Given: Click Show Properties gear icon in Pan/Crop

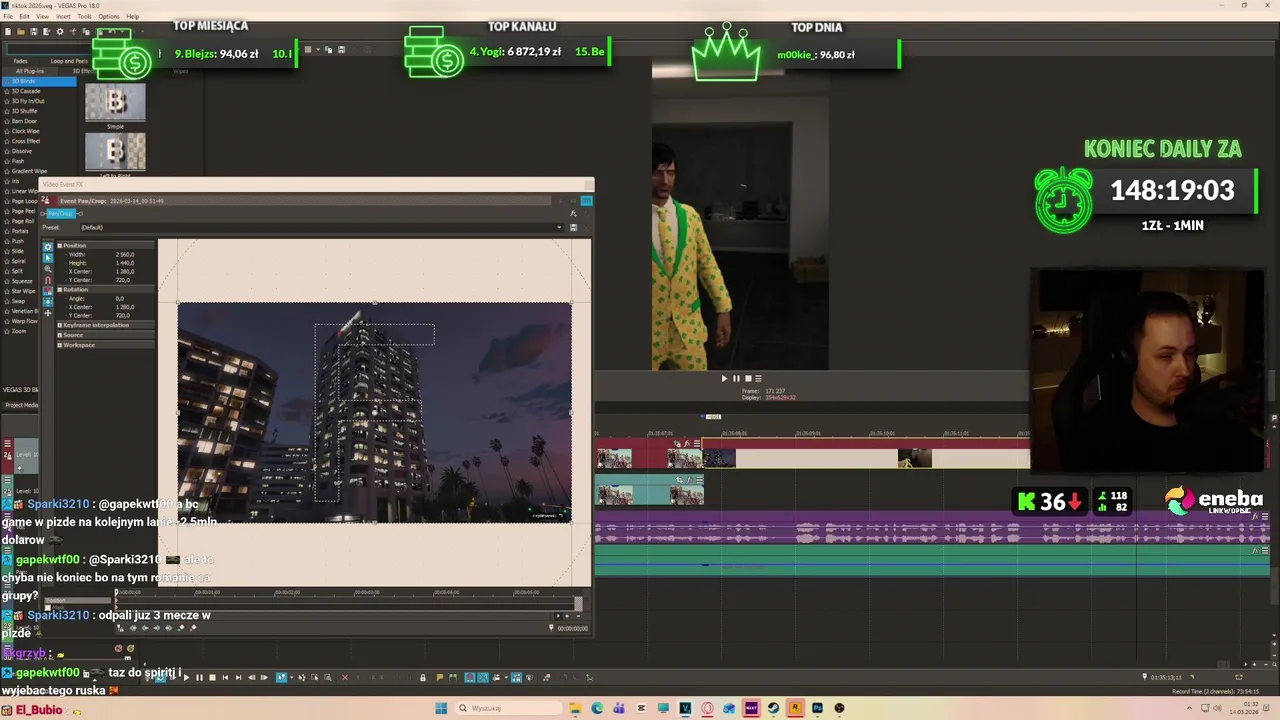Looking at the screenshot, I should pos(48,247).
